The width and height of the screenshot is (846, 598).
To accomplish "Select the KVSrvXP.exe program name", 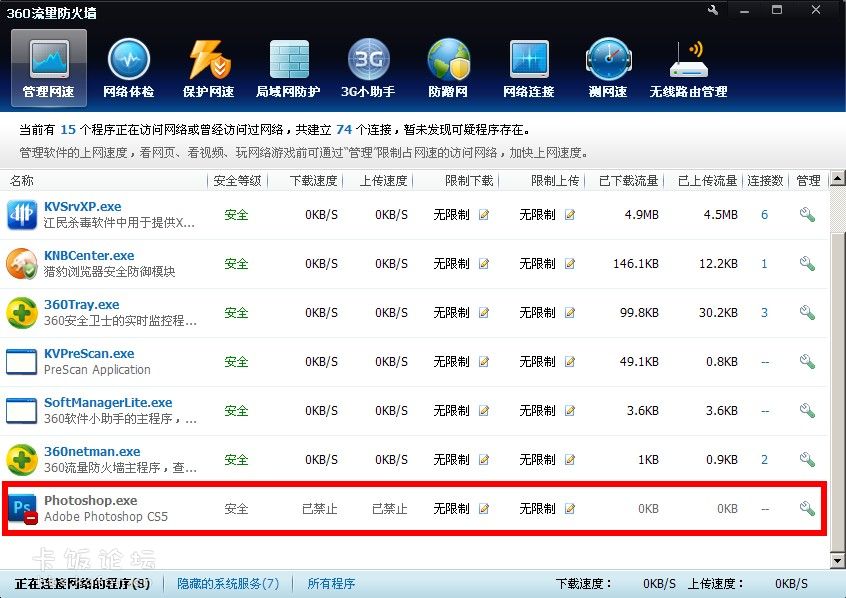I will click(83, 207).
